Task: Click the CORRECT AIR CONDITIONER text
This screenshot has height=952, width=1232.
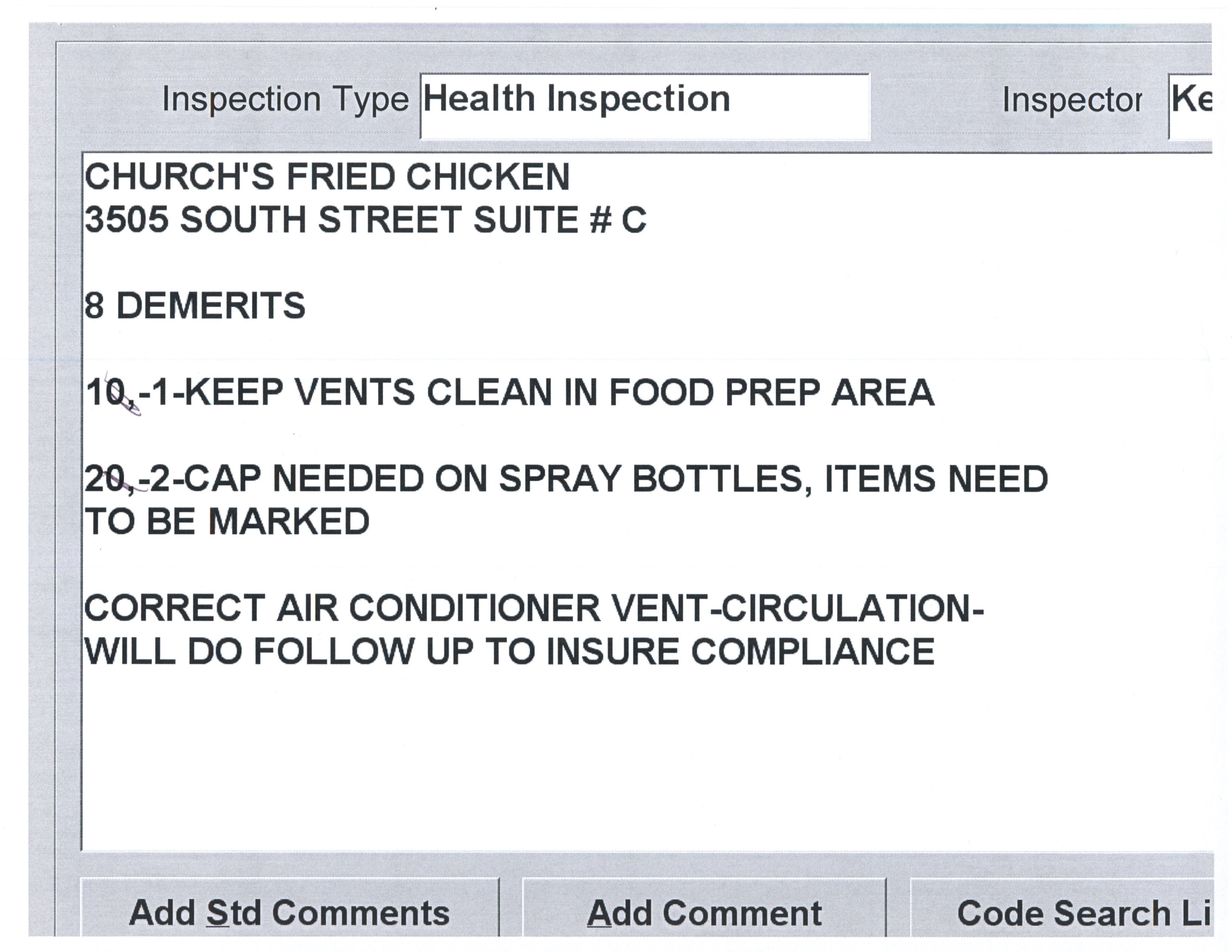Action: coord(342,609)
